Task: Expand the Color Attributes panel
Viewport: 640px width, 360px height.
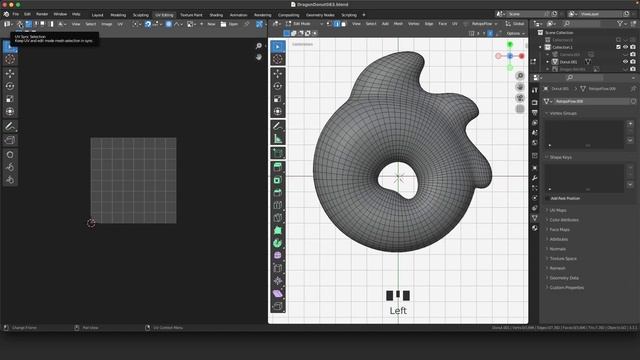Action: (564, 220)
